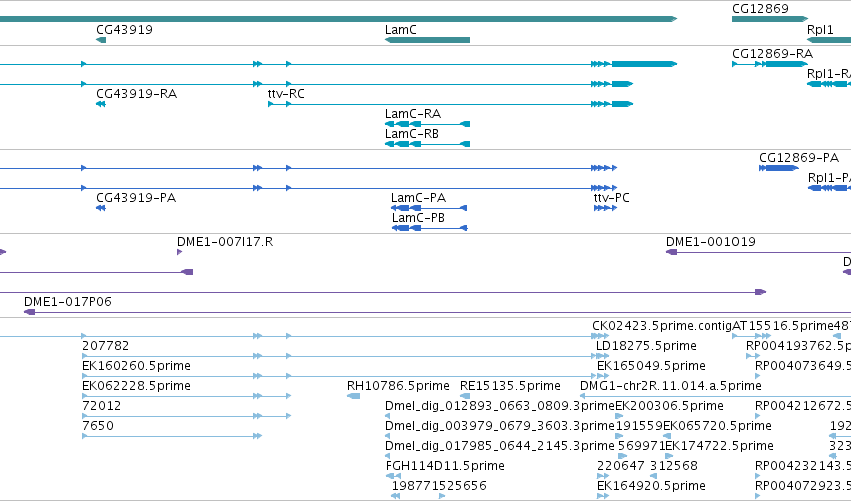Click EST EK160260.5prime
851x501 pixels.
[x=136, y=366]
